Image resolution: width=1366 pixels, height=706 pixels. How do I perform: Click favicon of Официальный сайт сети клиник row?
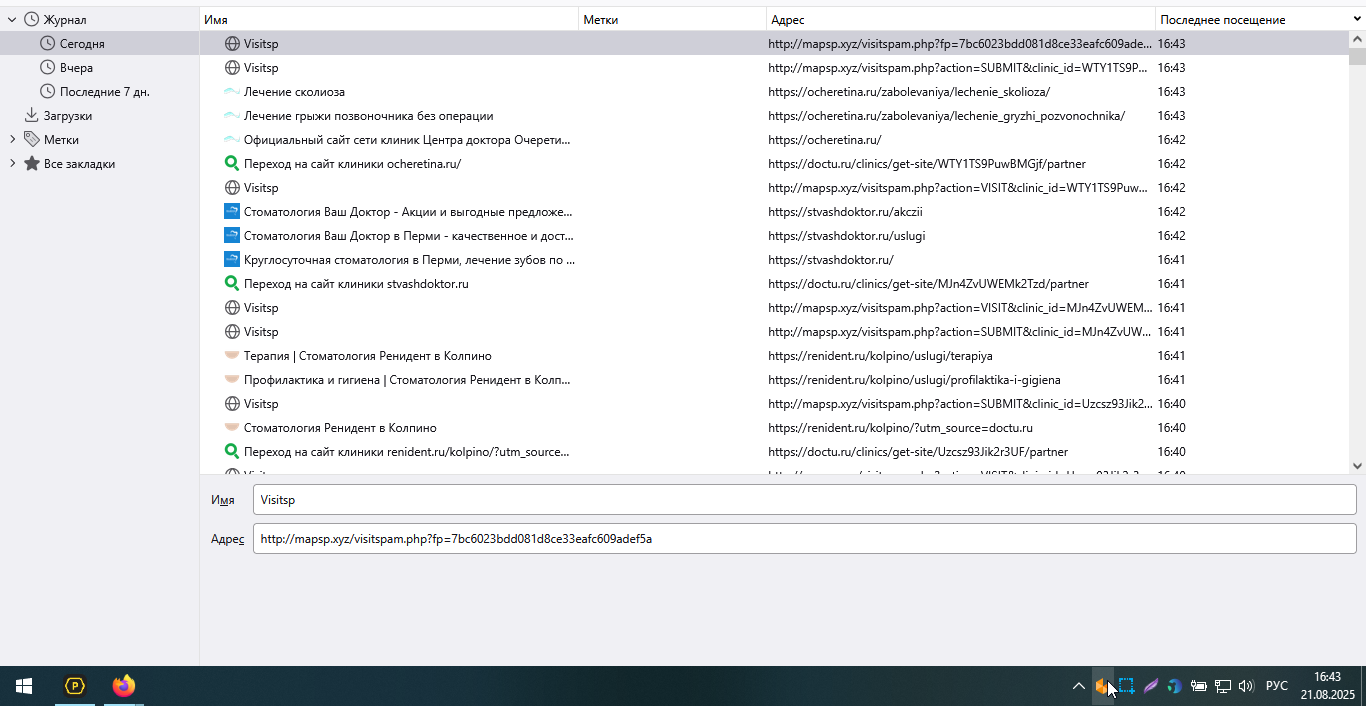click(232, 139)
